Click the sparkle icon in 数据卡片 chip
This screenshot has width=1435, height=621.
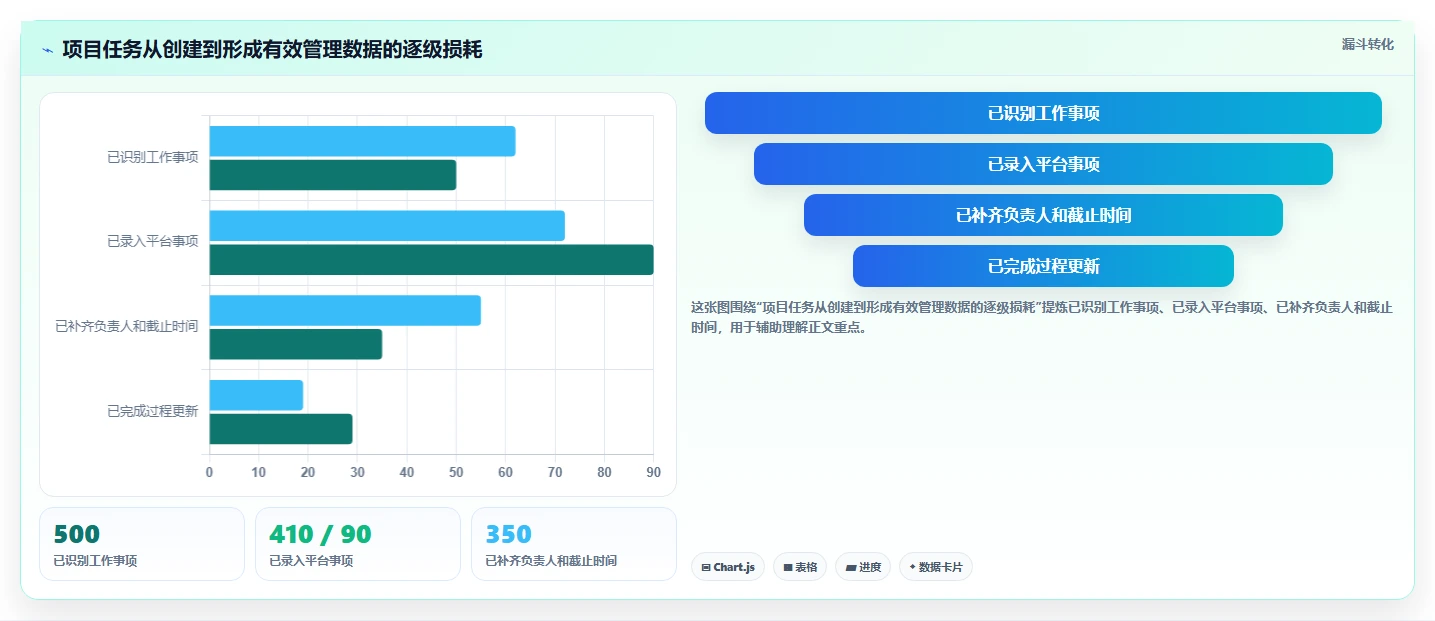click(912, 567)
